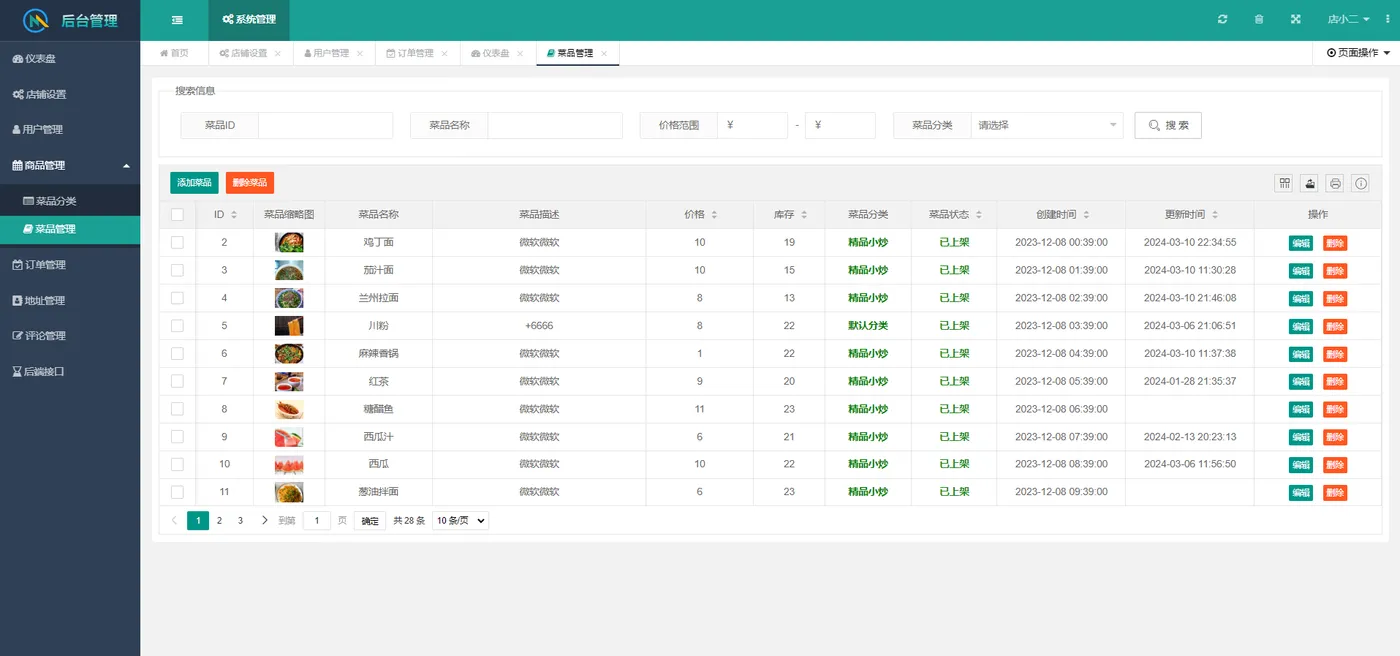Image resolution: width=1400 pixels, height=656 pixels.
Task: Open the 店小二 user dropdown
Action: pyautogui.click(x=1349, y=19)
